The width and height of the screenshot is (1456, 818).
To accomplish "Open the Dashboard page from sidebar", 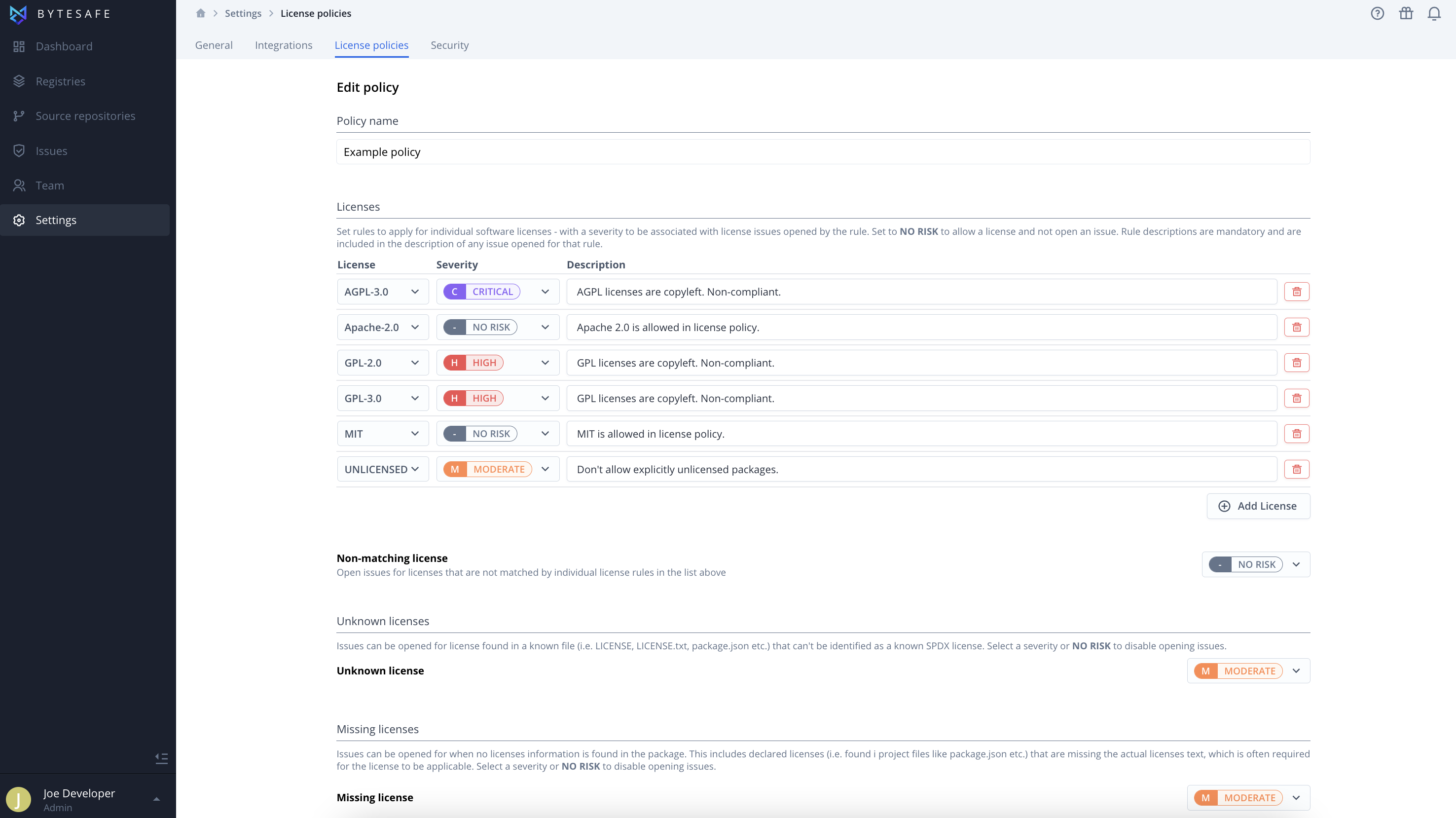I will pos(85,46).
